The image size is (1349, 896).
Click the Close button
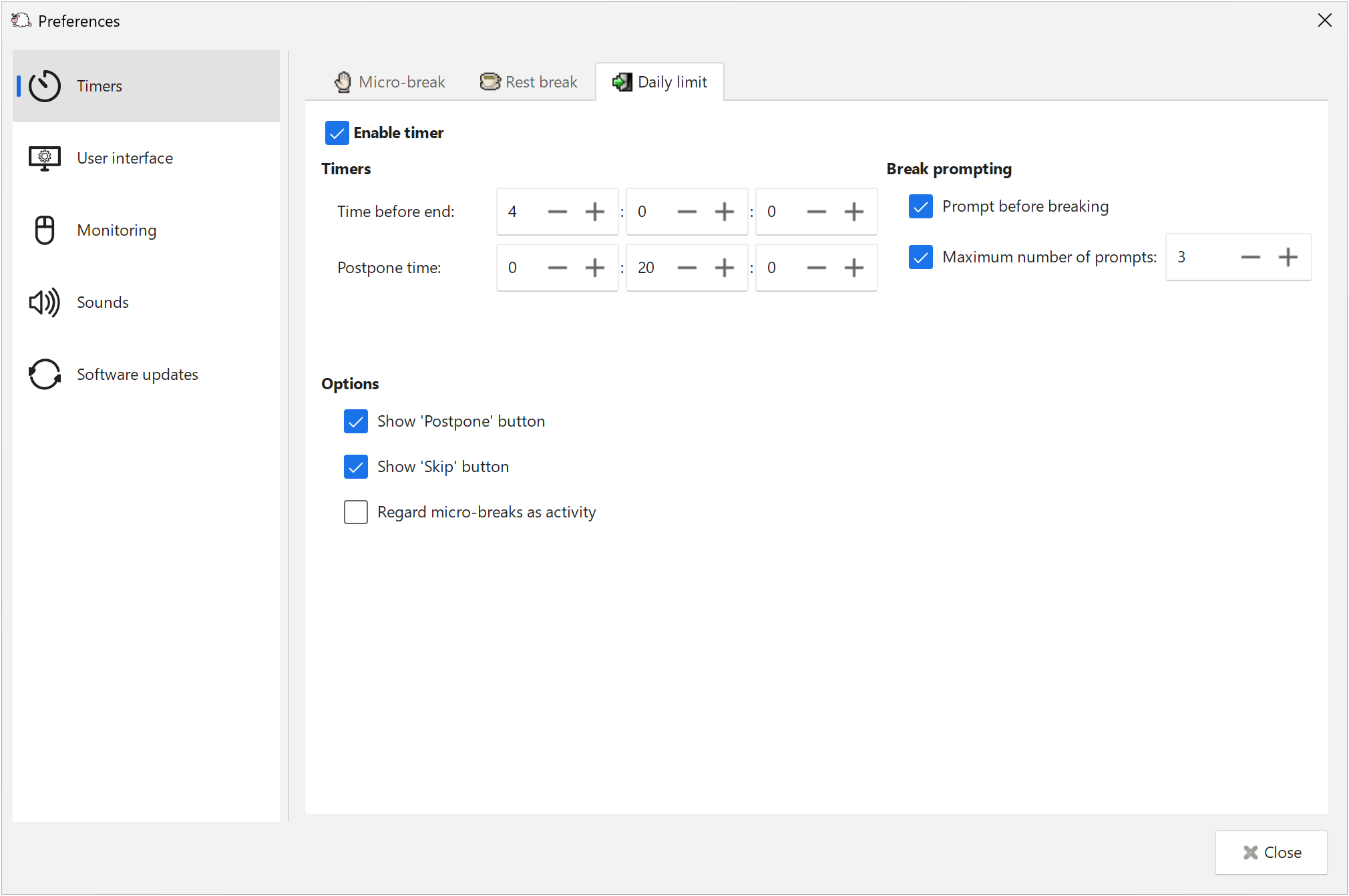[1272, 853]
